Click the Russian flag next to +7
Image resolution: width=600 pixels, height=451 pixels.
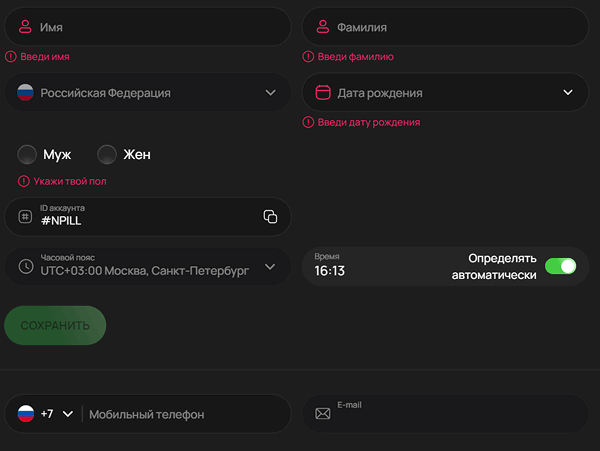click(26, 414)
